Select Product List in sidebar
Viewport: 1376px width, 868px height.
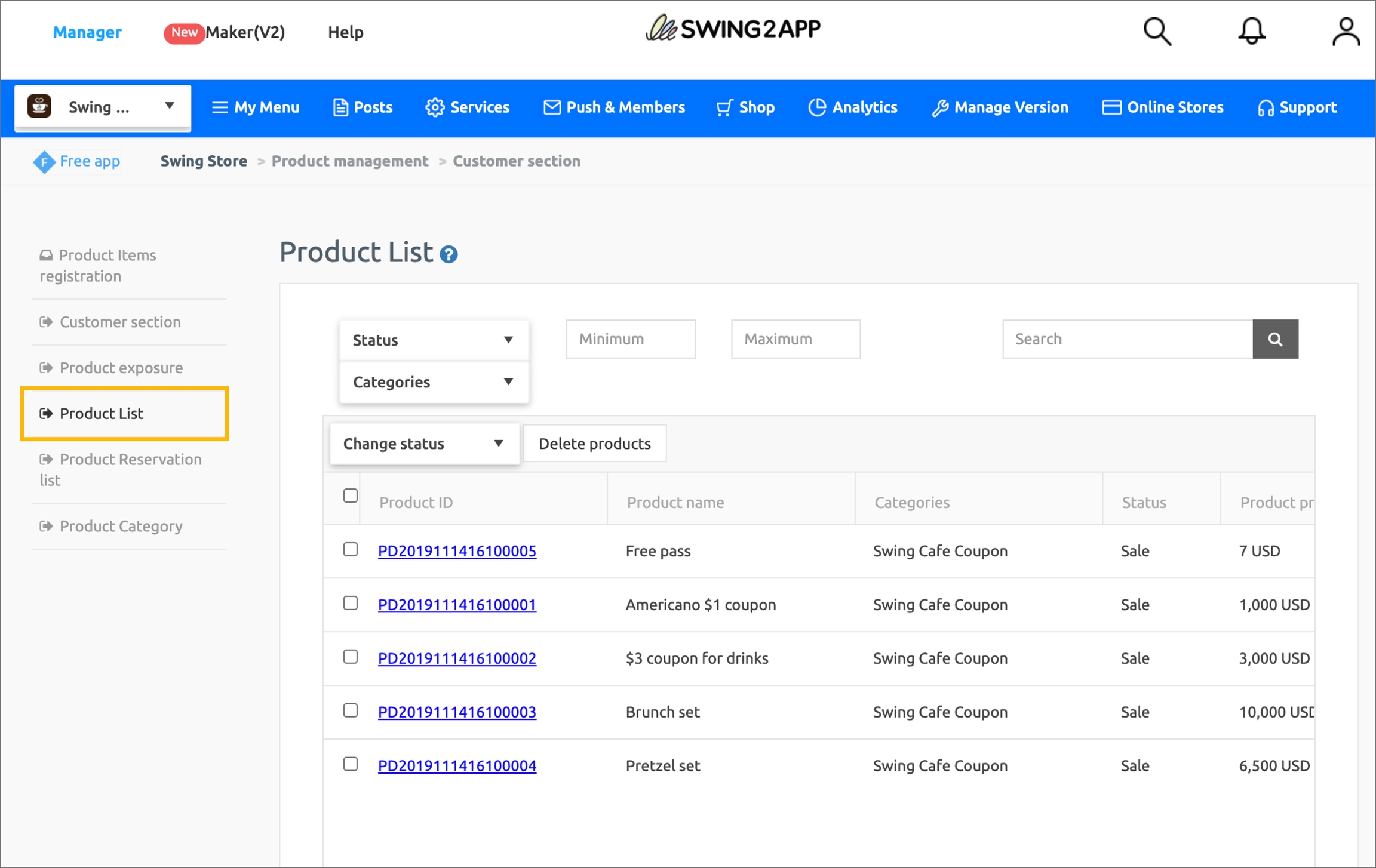124,414
